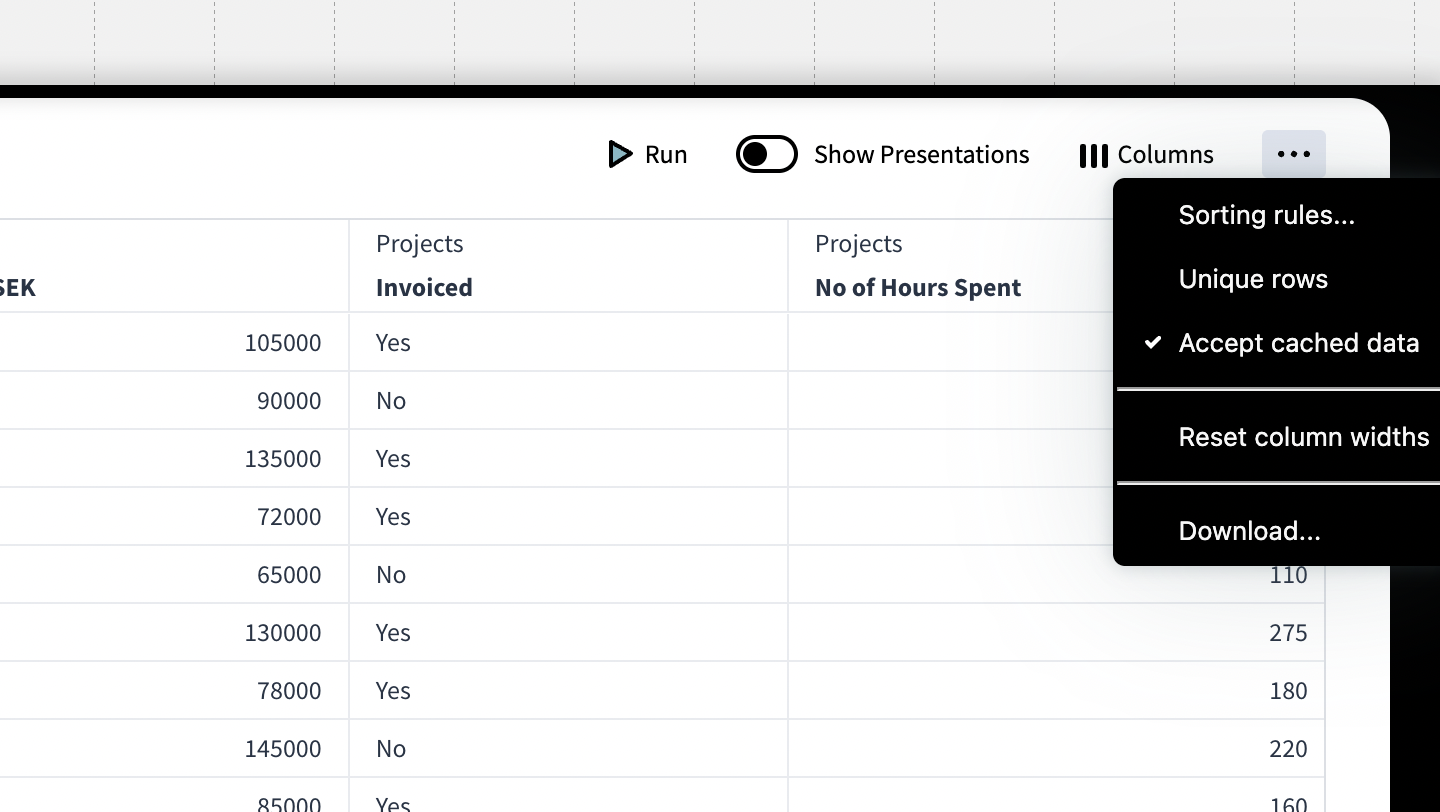The height and width of the screenshot is (812, 1440).
Task: Open the Columns chooser
Action: tap(1165, 155)
